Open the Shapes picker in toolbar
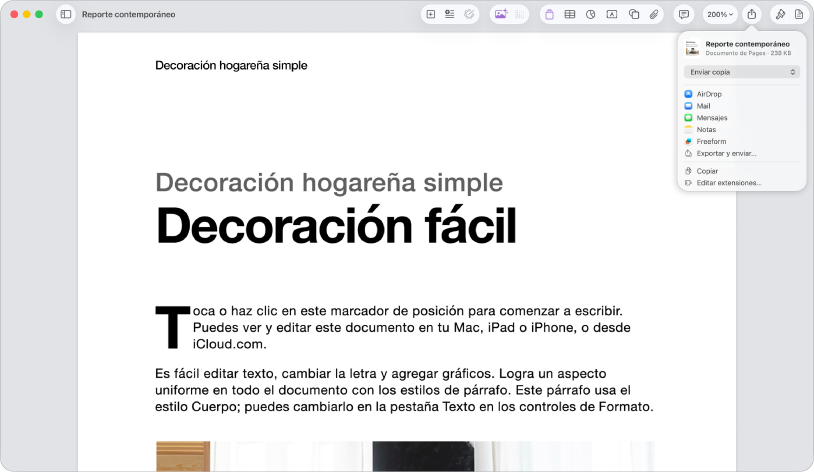814x473 pixels. pyautogui.click(x=634, y=15)
